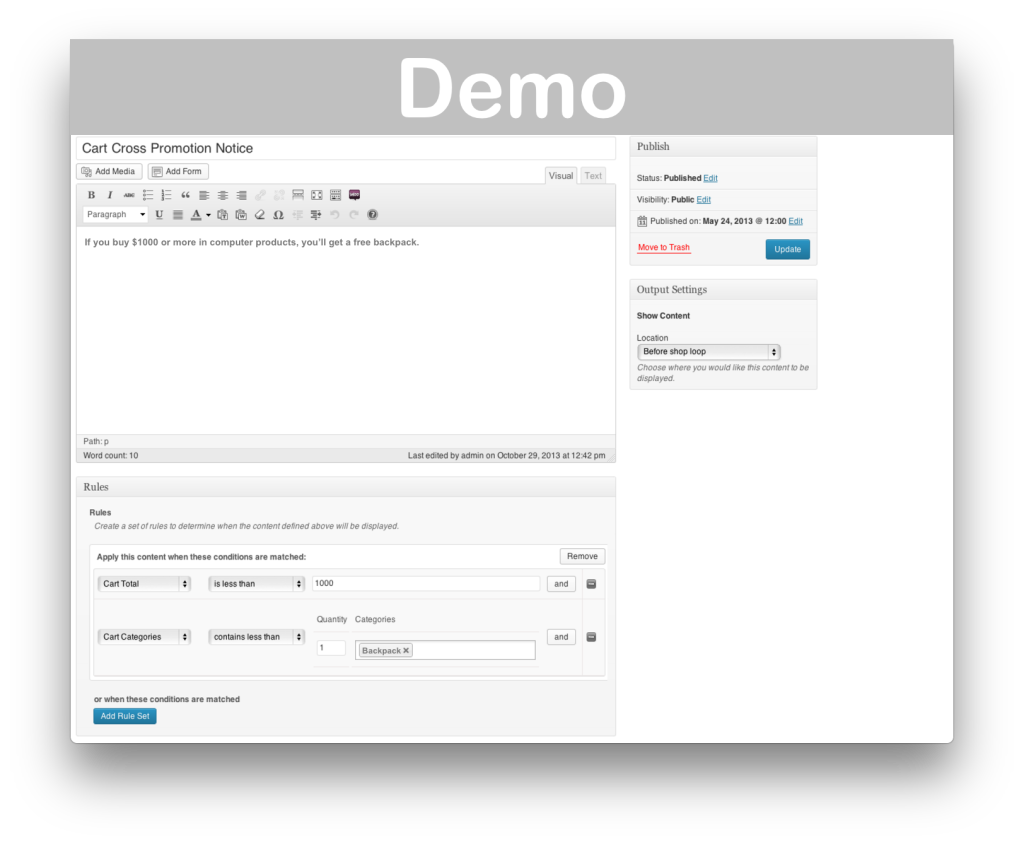The height and width of the screenshot is (844, 1024).
Task: Open the Paragraph format dropdown
Action: click(114, 214)
